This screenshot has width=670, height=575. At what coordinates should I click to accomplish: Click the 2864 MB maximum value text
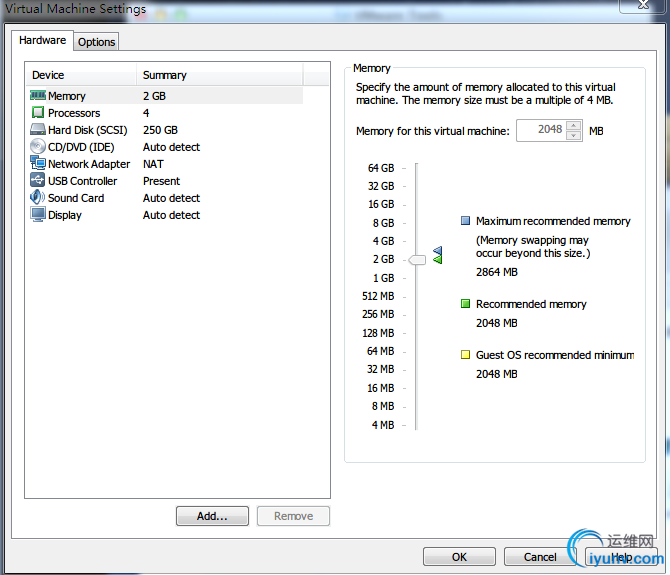497,272
